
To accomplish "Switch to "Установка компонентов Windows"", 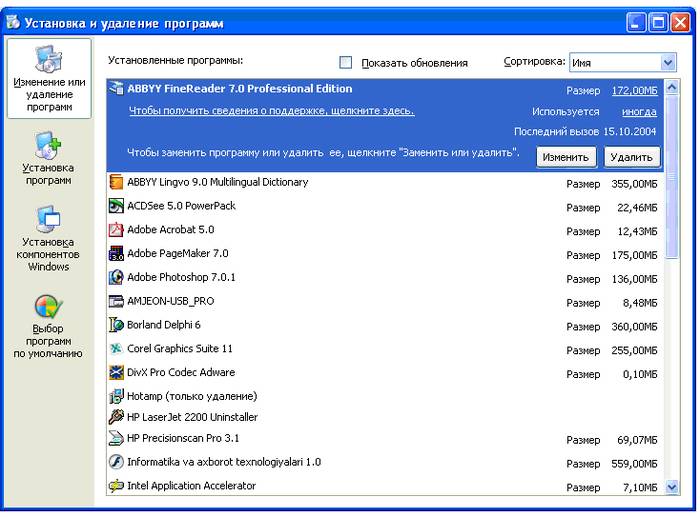I will (x=48, y=238).
